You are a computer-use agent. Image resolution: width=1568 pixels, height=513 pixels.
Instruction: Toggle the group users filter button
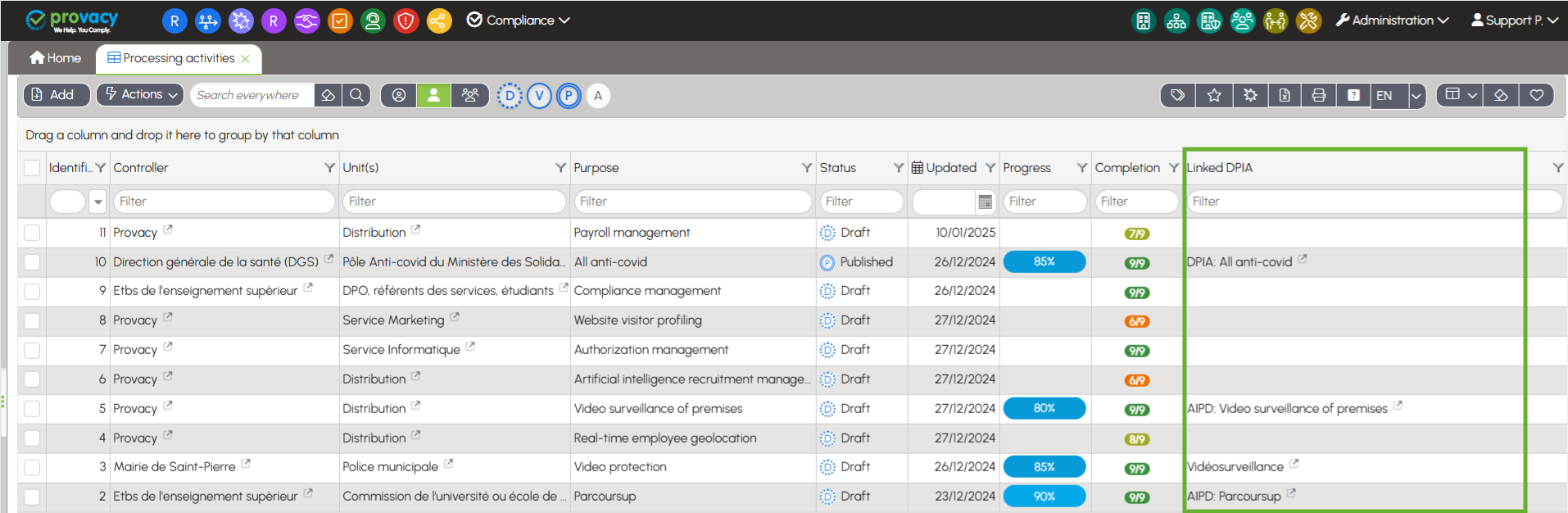(x=470, y=95)
